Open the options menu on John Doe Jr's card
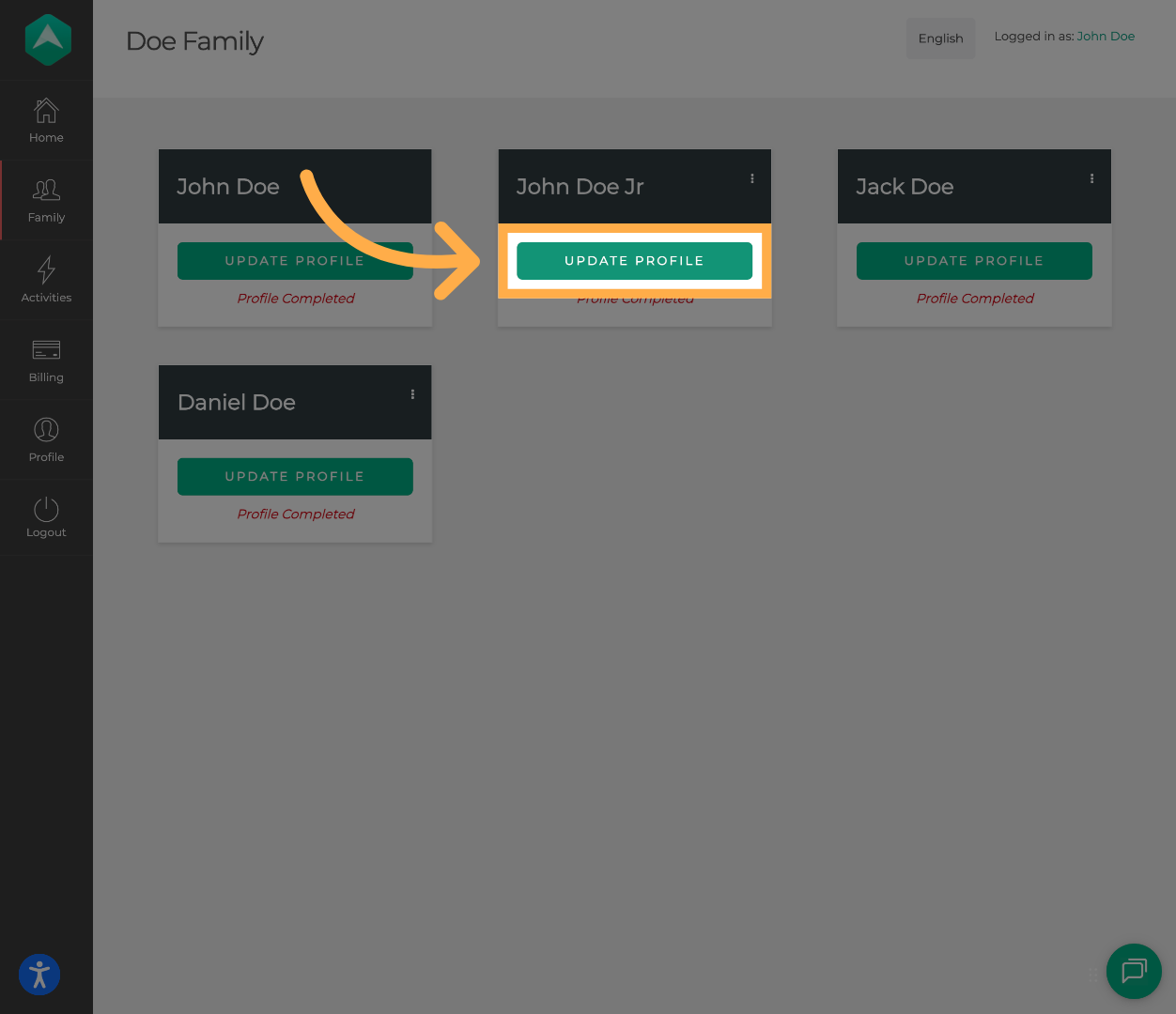 (x=751, y=177)
